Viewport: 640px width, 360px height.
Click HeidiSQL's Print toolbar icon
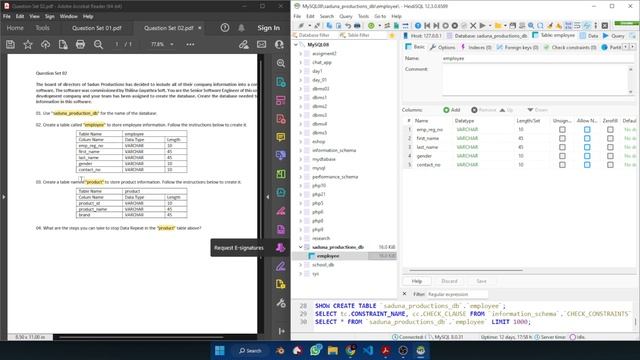tap(357, 25)
